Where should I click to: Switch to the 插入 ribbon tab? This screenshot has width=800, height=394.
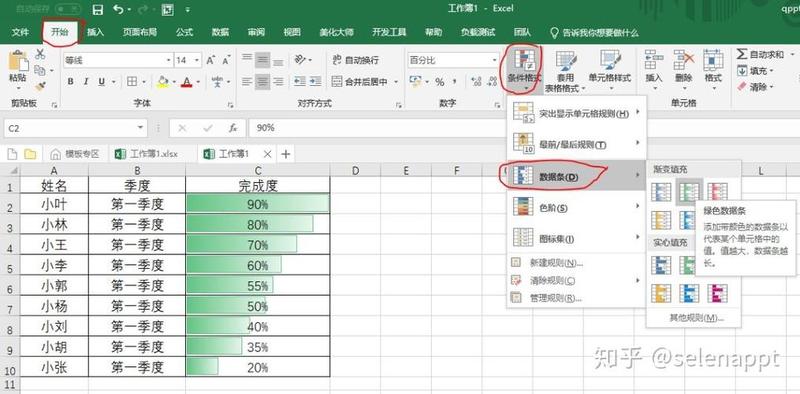coord(95,32)
